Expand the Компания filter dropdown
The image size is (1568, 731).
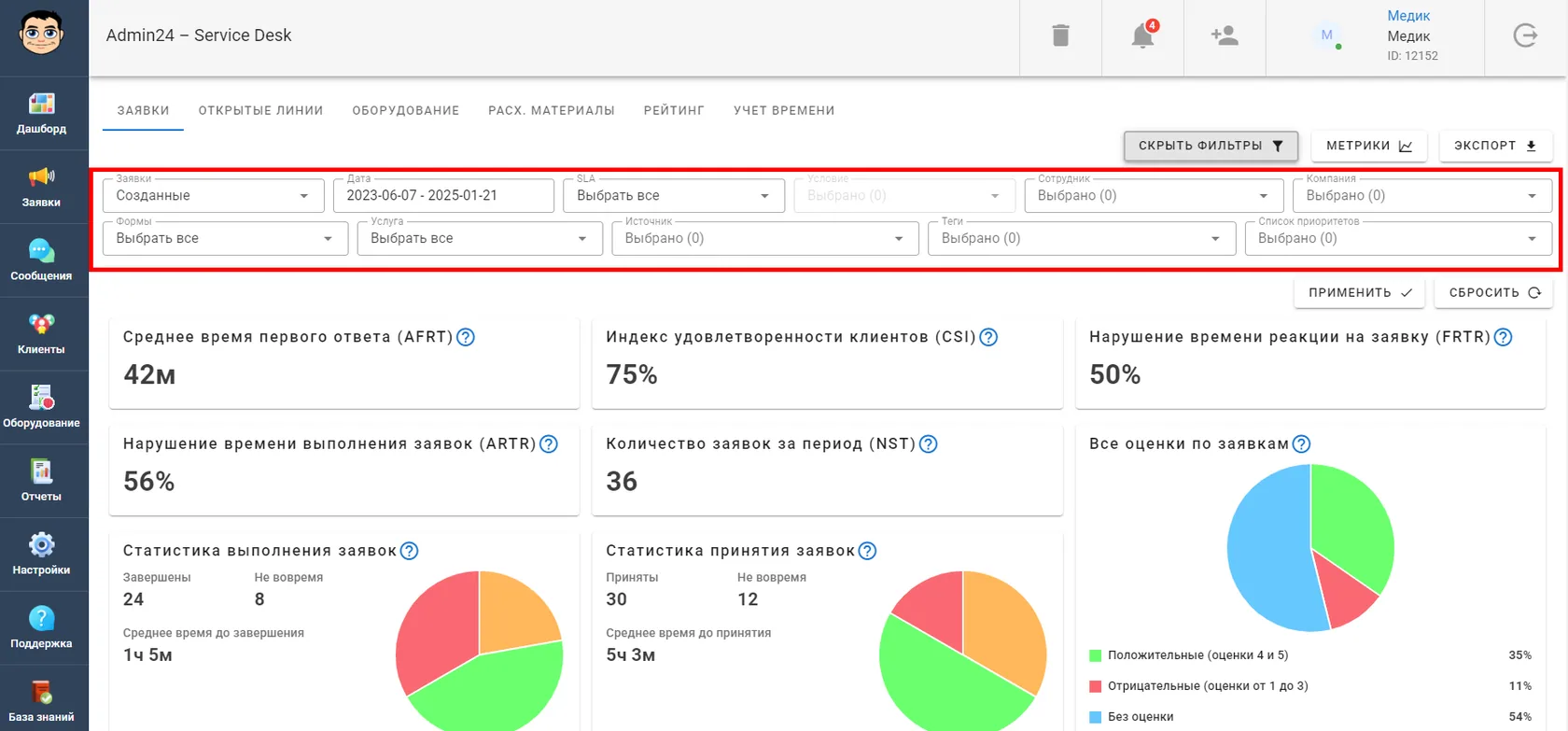1422,196
